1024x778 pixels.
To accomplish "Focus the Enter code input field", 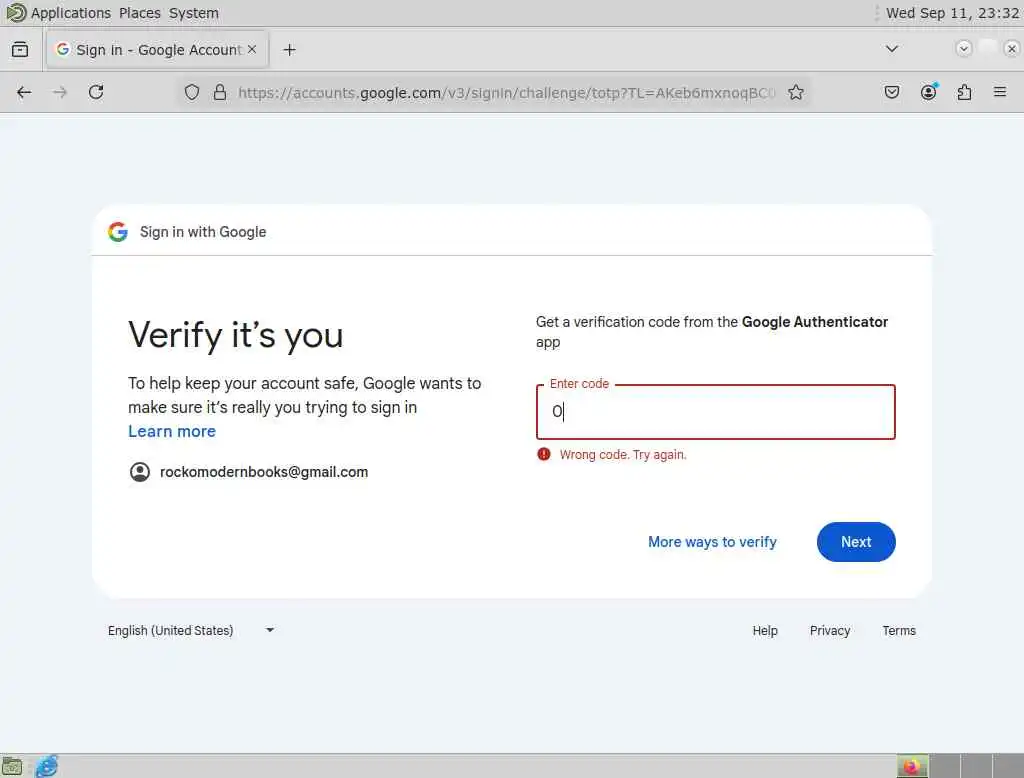I will [716, 412].
